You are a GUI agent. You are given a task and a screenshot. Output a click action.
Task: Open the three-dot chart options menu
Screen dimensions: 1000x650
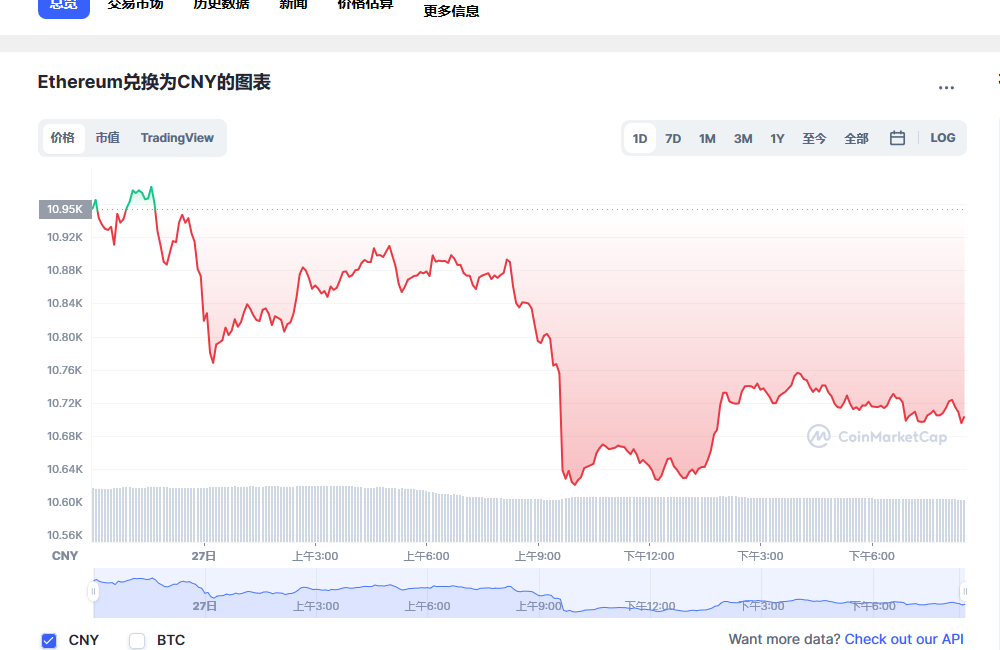[946, 87]
